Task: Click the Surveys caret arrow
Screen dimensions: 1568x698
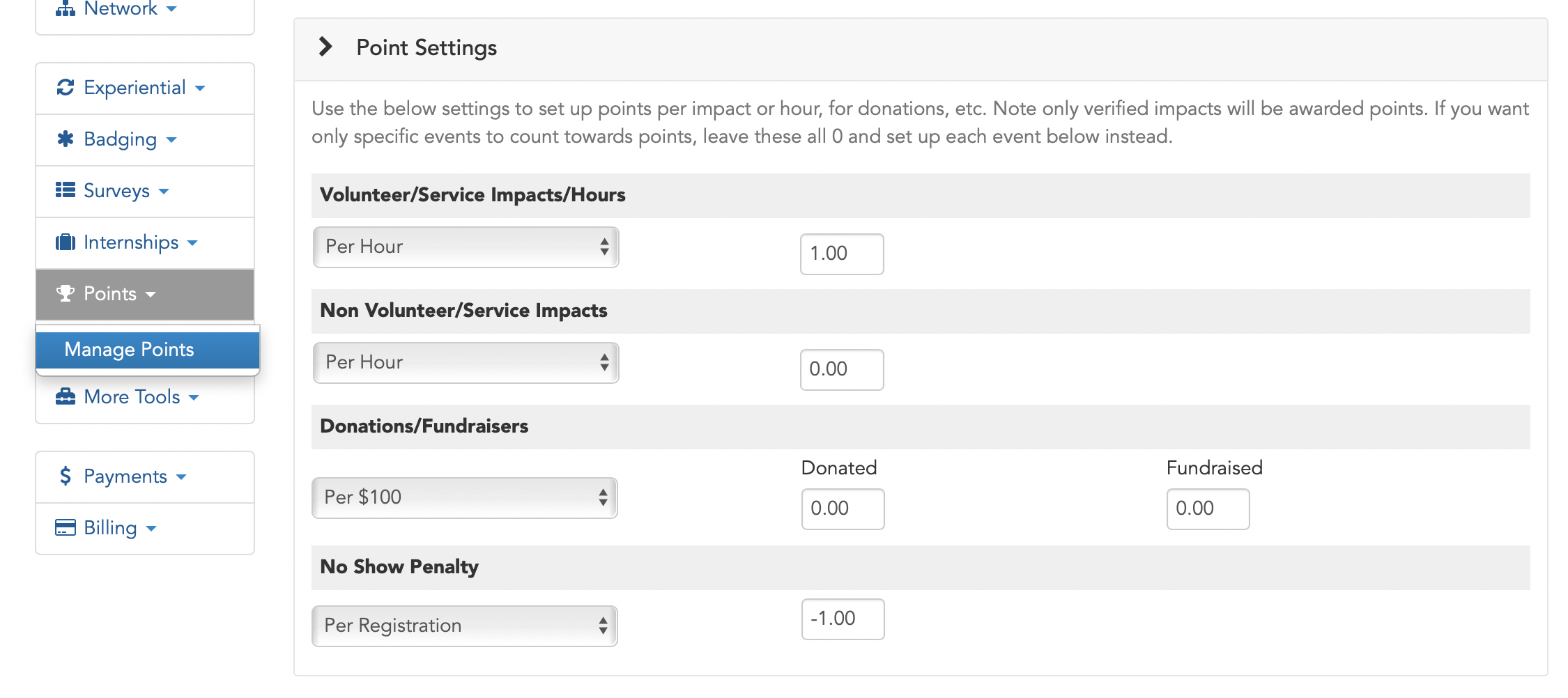Action: tap(164, 192)
